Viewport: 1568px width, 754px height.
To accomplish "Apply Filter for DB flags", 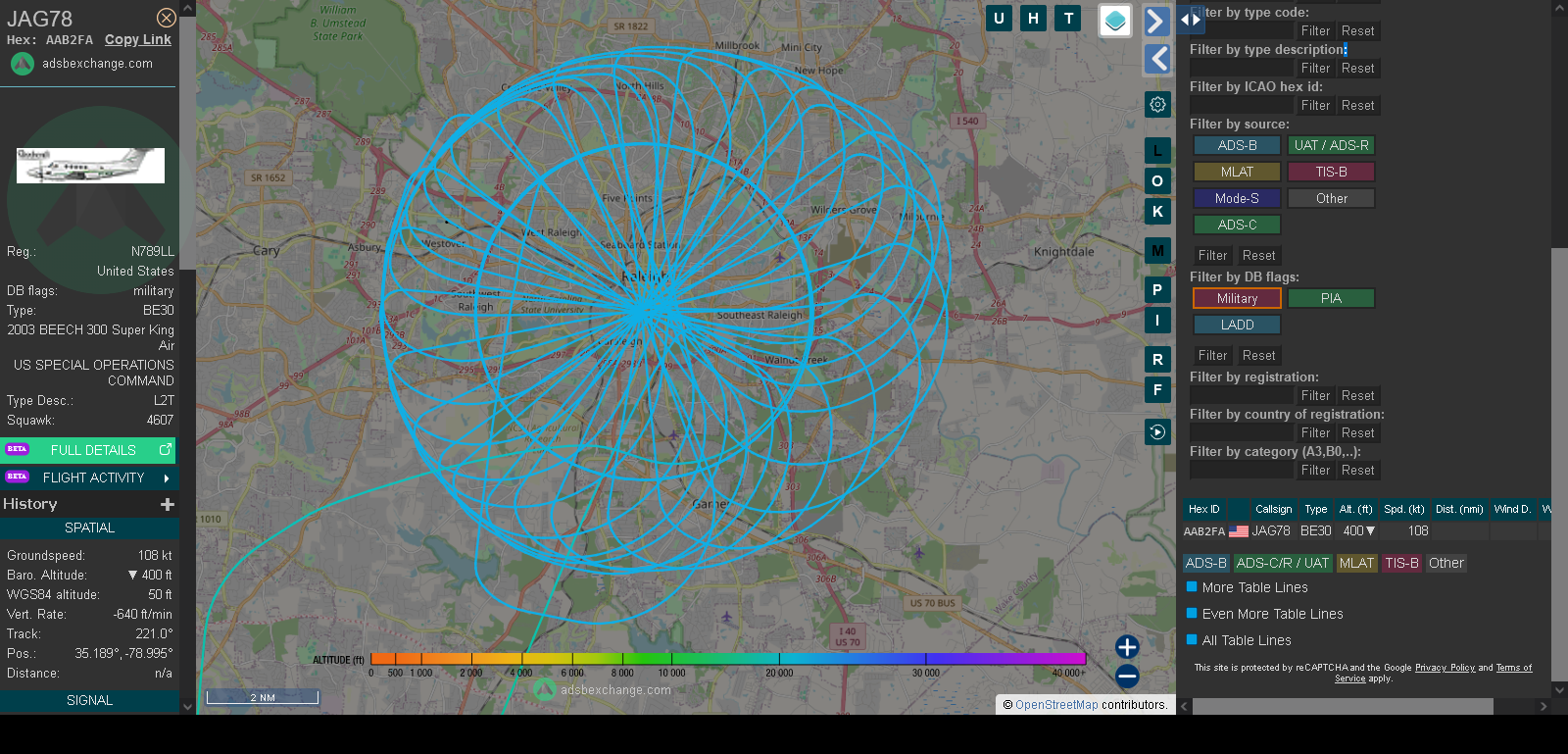I will click(1212, 356).
